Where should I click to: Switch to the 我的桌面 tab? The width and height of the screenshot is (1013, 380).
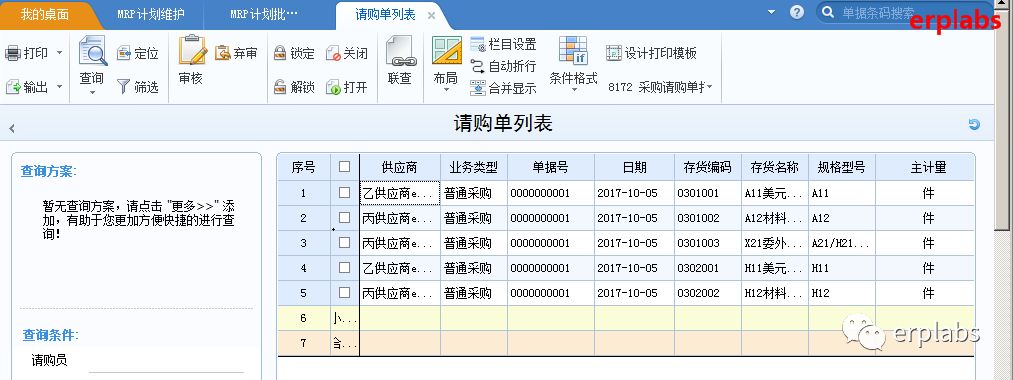[x=45, y=14]
